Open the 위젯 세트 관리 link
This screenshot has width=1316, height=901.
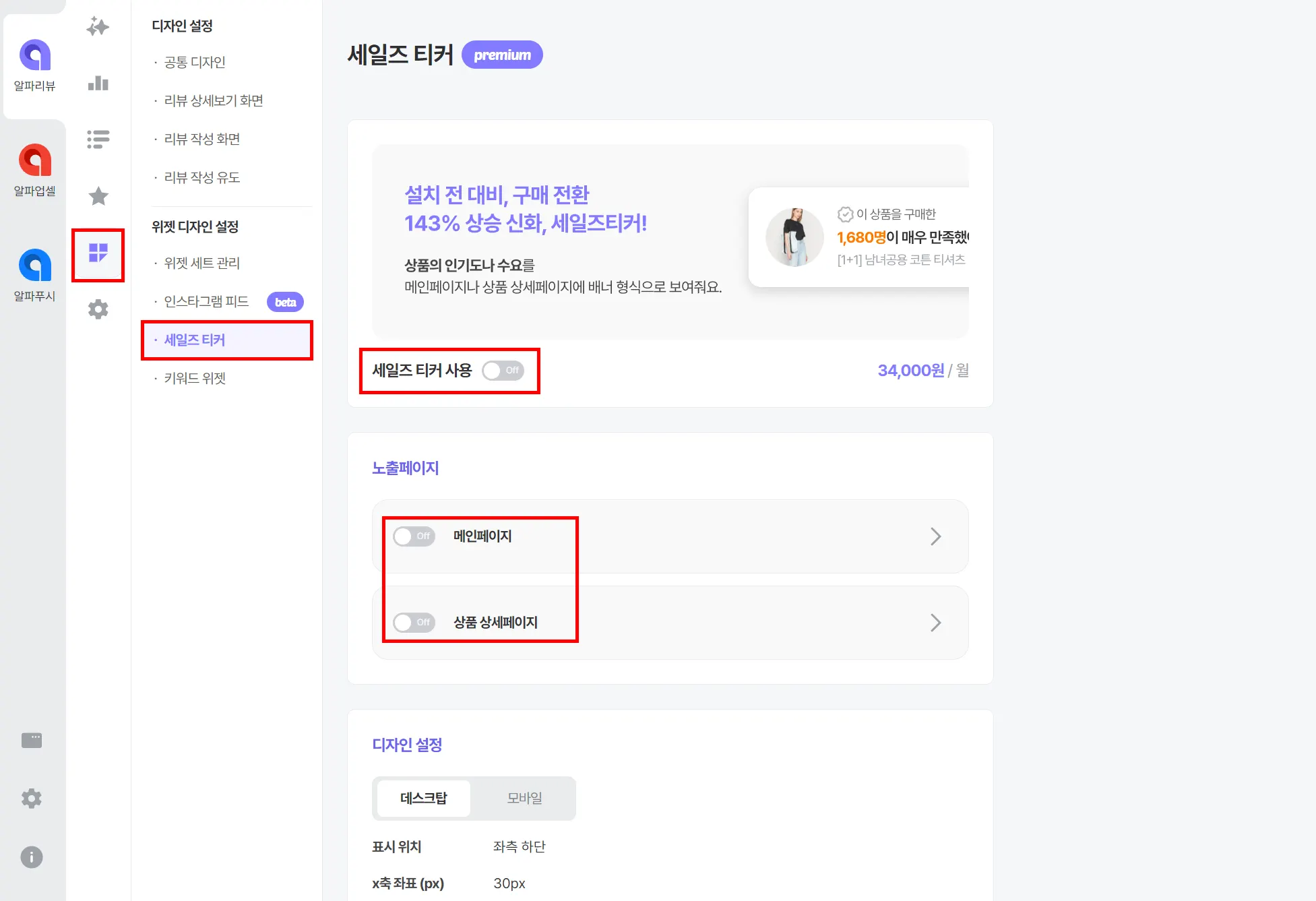tap(201, 263)
